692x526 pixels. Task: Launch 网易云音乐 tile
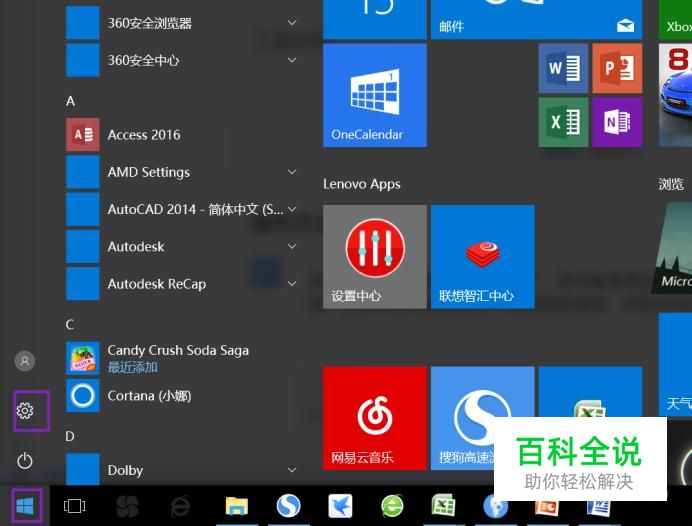coord(375,418)
